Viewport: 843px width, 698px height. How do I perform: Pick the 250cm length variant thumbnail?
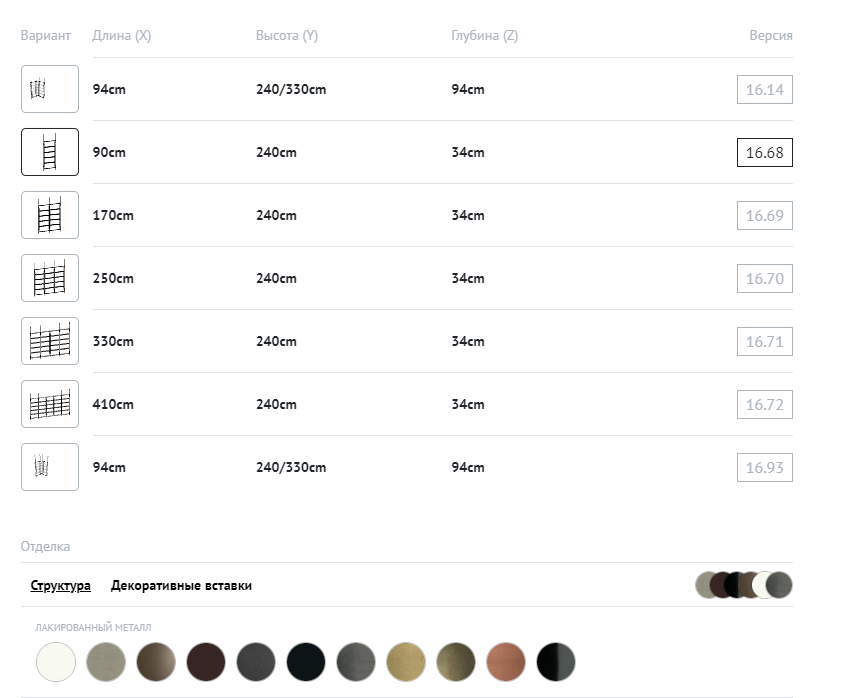[x=50, y=278]
